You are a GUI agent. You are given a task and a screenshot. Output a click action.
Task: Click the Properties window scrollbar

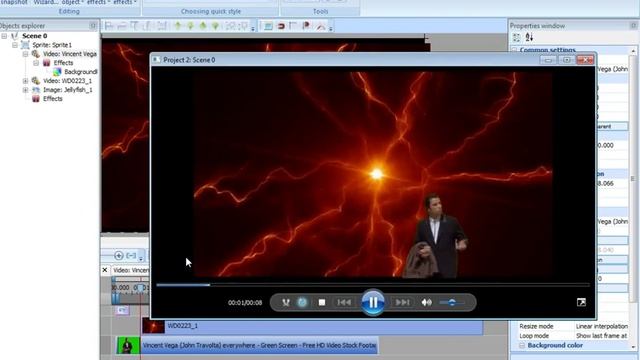tap(633, 178)
